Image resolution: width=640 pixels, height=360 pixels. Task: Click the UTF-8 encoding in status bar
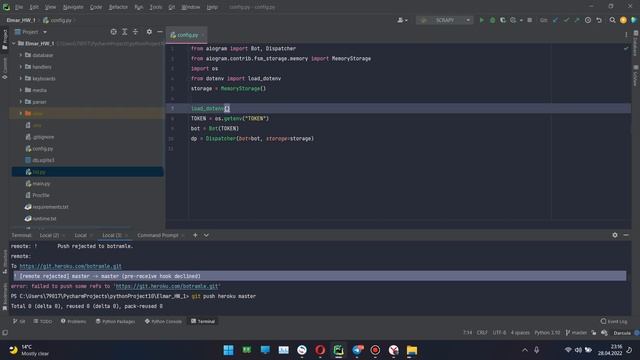[x=499, y=333]
